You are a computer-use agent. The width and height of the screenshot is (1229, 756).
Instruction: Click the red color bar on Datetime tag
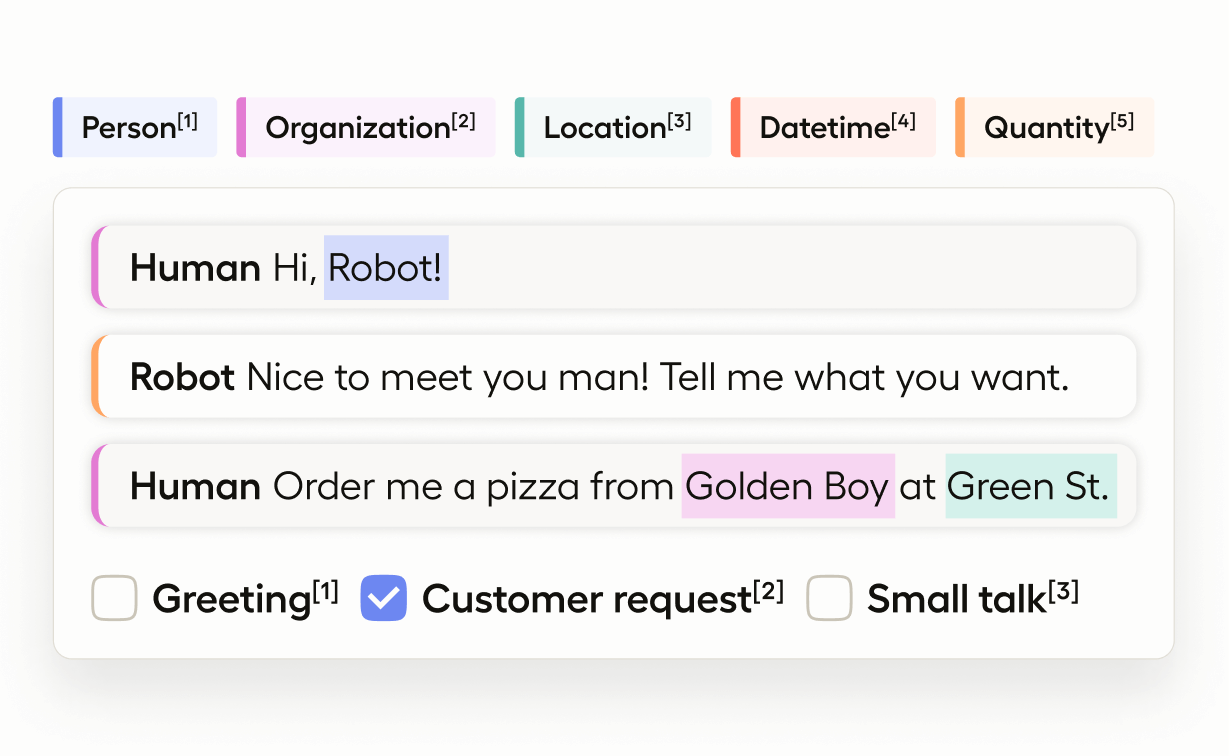coord(736,128)
